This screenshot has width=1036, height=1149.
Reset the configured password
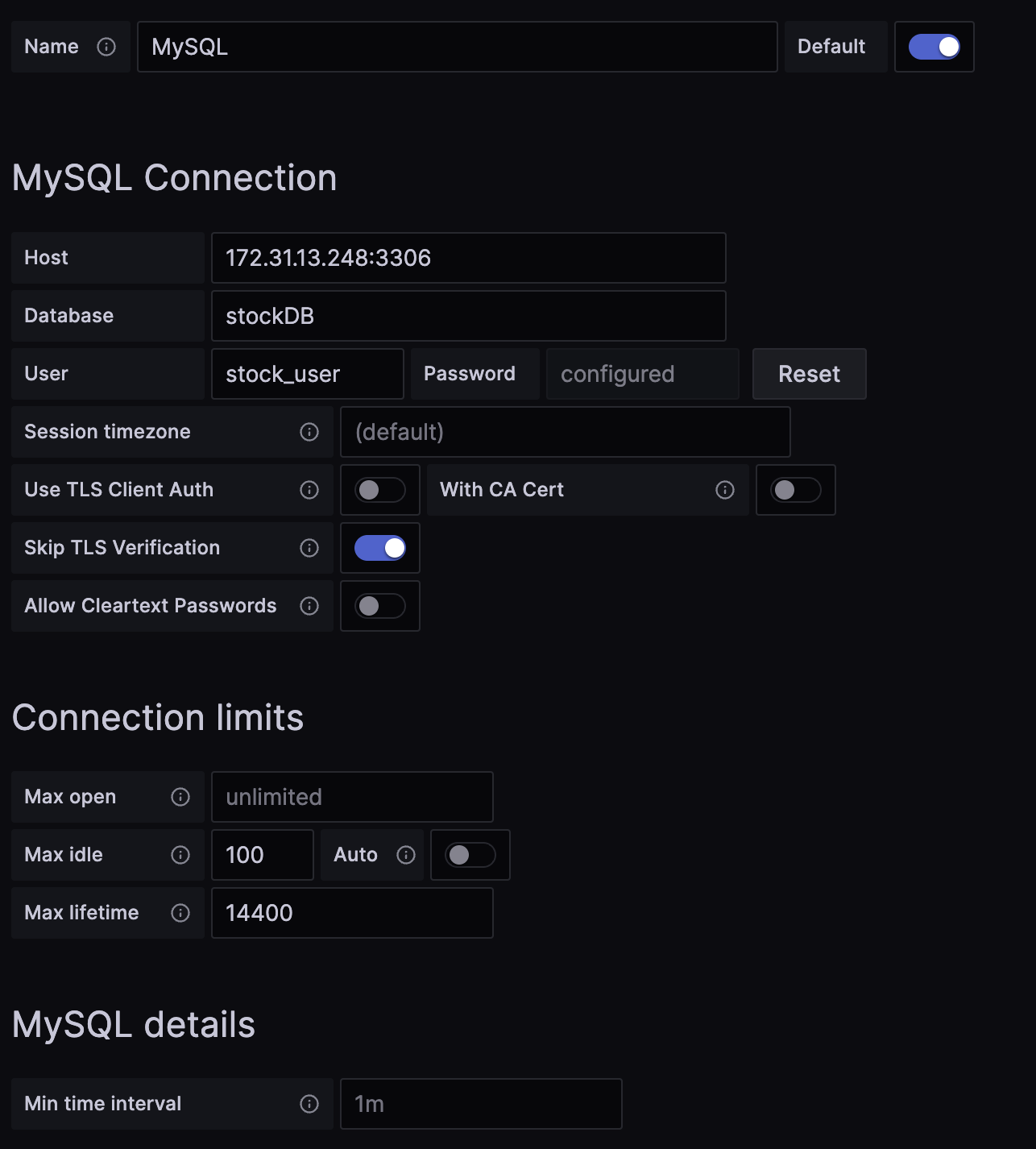click(810, 374)
